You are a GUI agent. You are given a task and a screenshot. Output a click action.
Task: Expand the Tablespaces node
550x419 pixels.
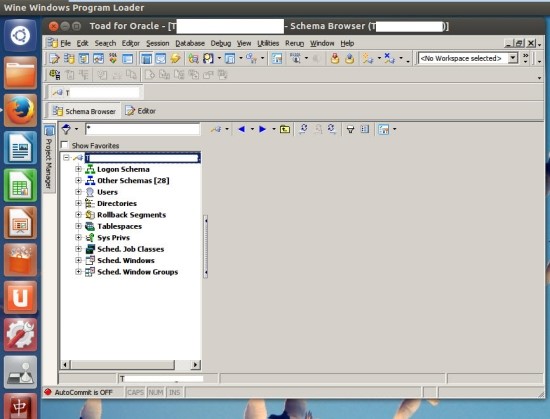point(79,226)
